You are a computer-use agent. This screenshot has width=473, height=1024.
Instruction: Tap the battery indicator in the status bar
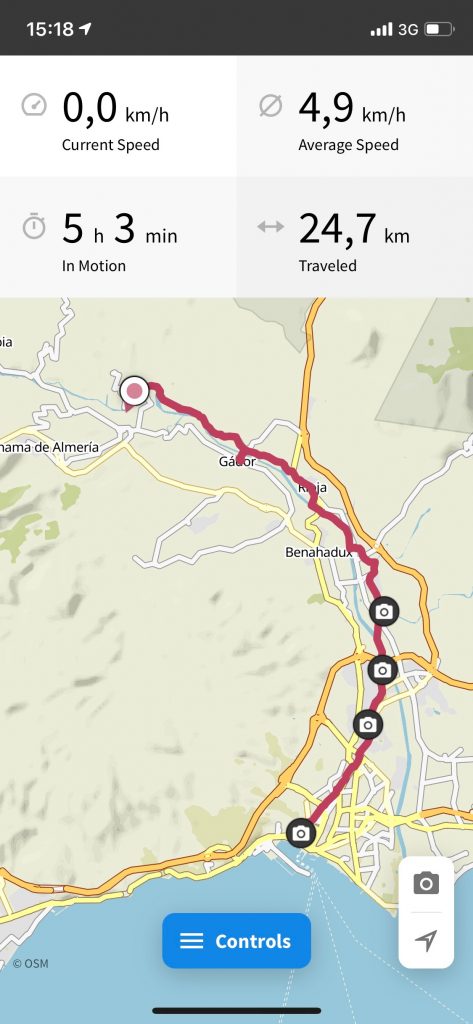[x=439, y=29]
